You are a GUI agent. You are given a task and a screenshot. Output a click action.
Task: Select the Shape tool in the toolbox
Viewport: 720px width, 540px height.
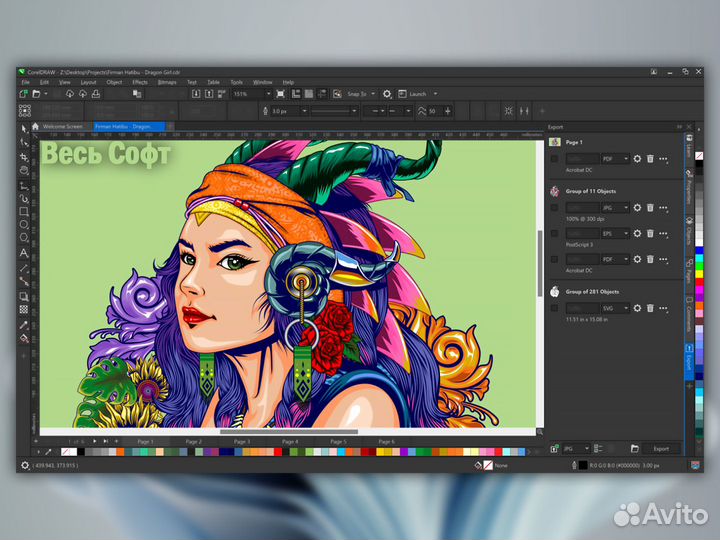tap(24, 143)
